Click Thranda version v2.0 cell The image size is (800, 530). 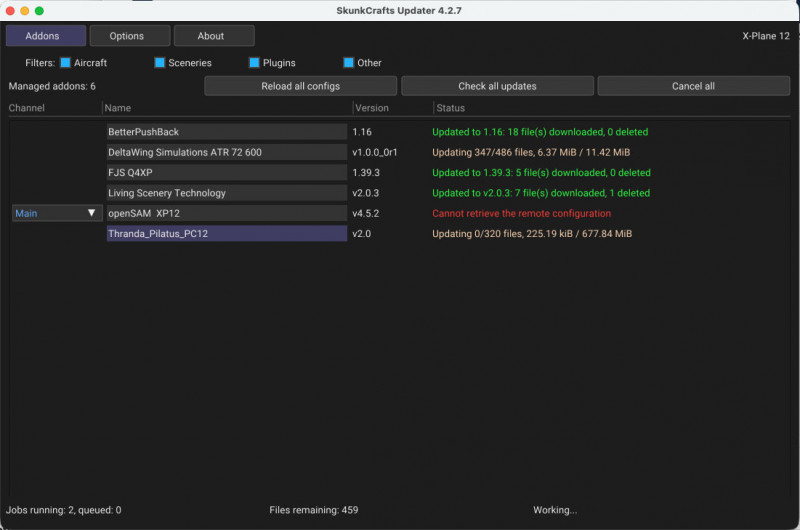pyautogui.click(x=362, y=234)
